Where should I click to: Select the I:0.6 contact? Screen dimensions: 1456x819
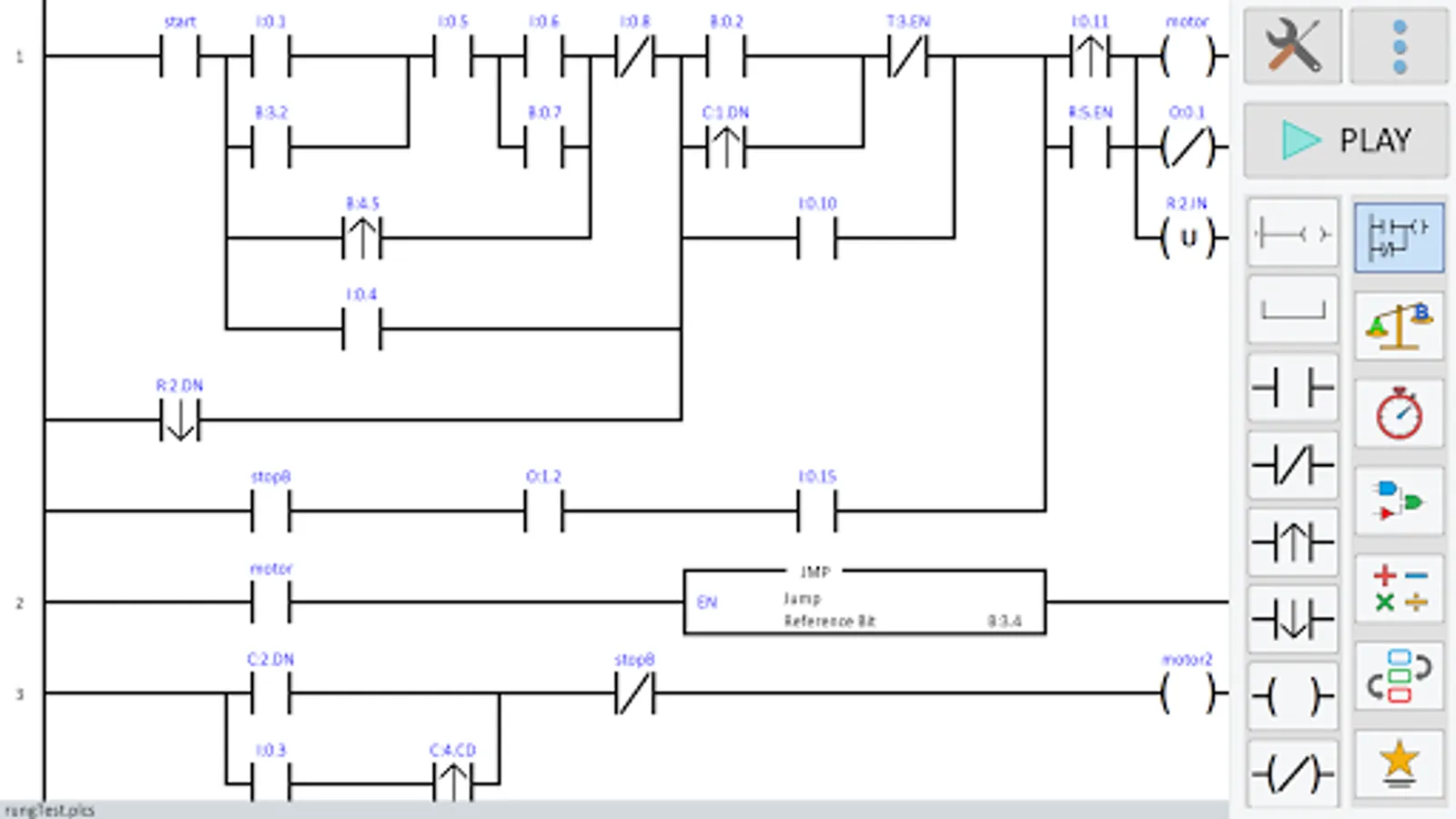pos(544,56)
